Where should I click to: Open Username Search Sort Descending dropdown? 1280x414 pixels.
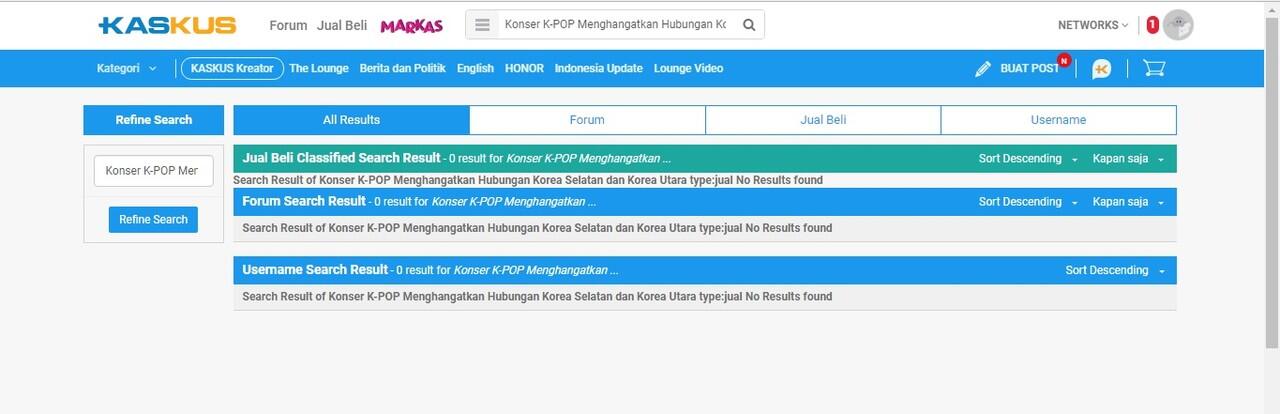[x=1115, y=270]
